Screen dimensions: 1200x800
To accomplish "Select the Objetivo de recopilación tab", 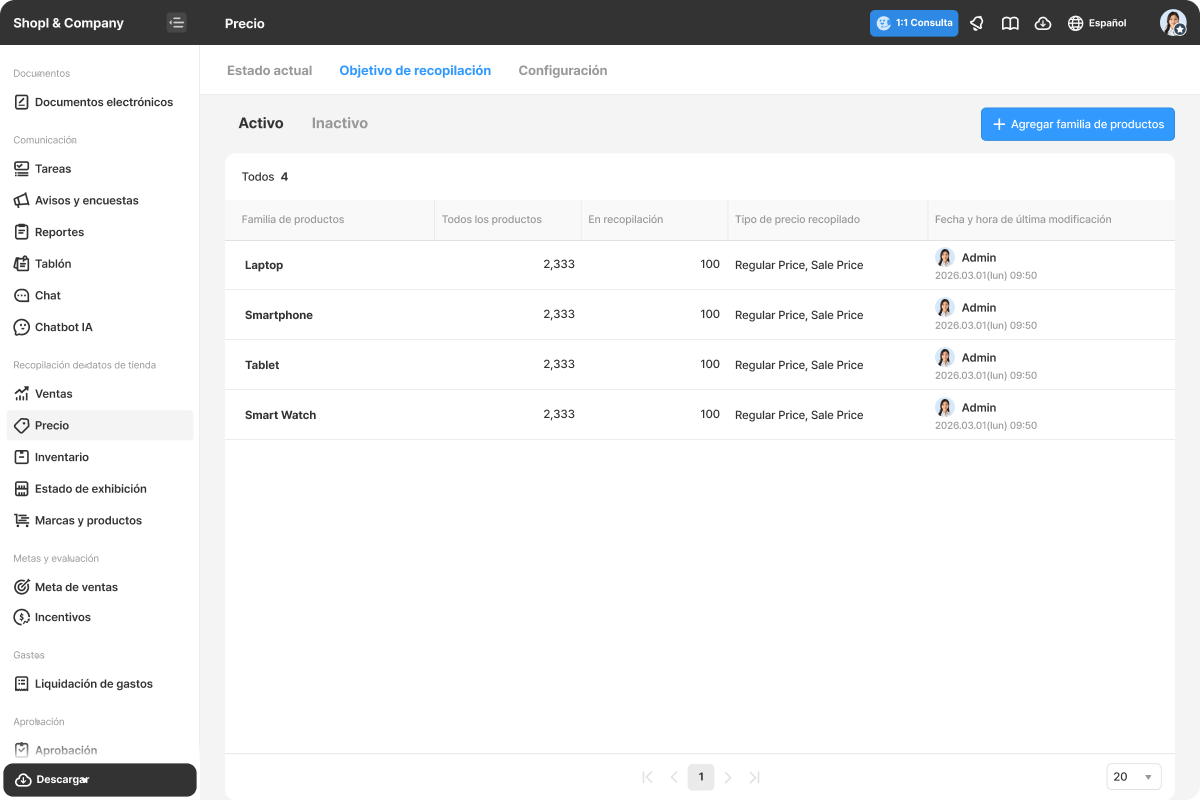I will [415, 71].
